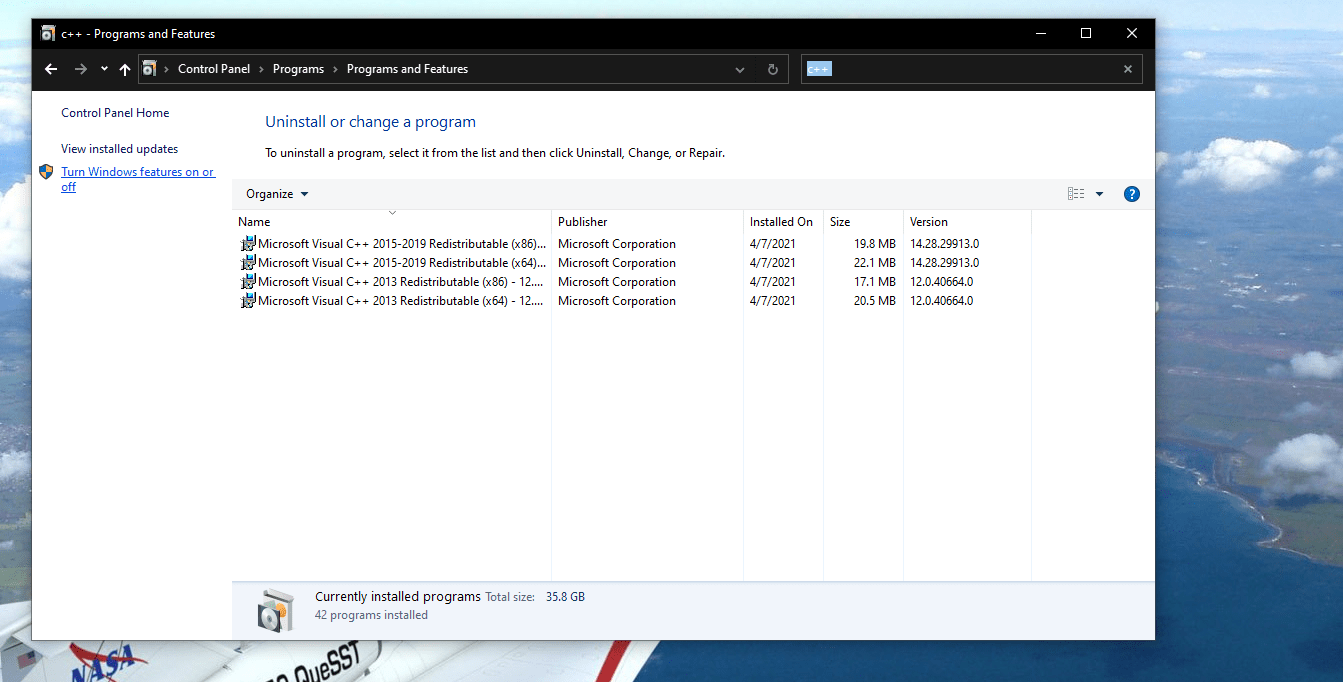Viewport: 1343px width, 682px height.
Task: Refresh the program list
Action: (772, 68)
